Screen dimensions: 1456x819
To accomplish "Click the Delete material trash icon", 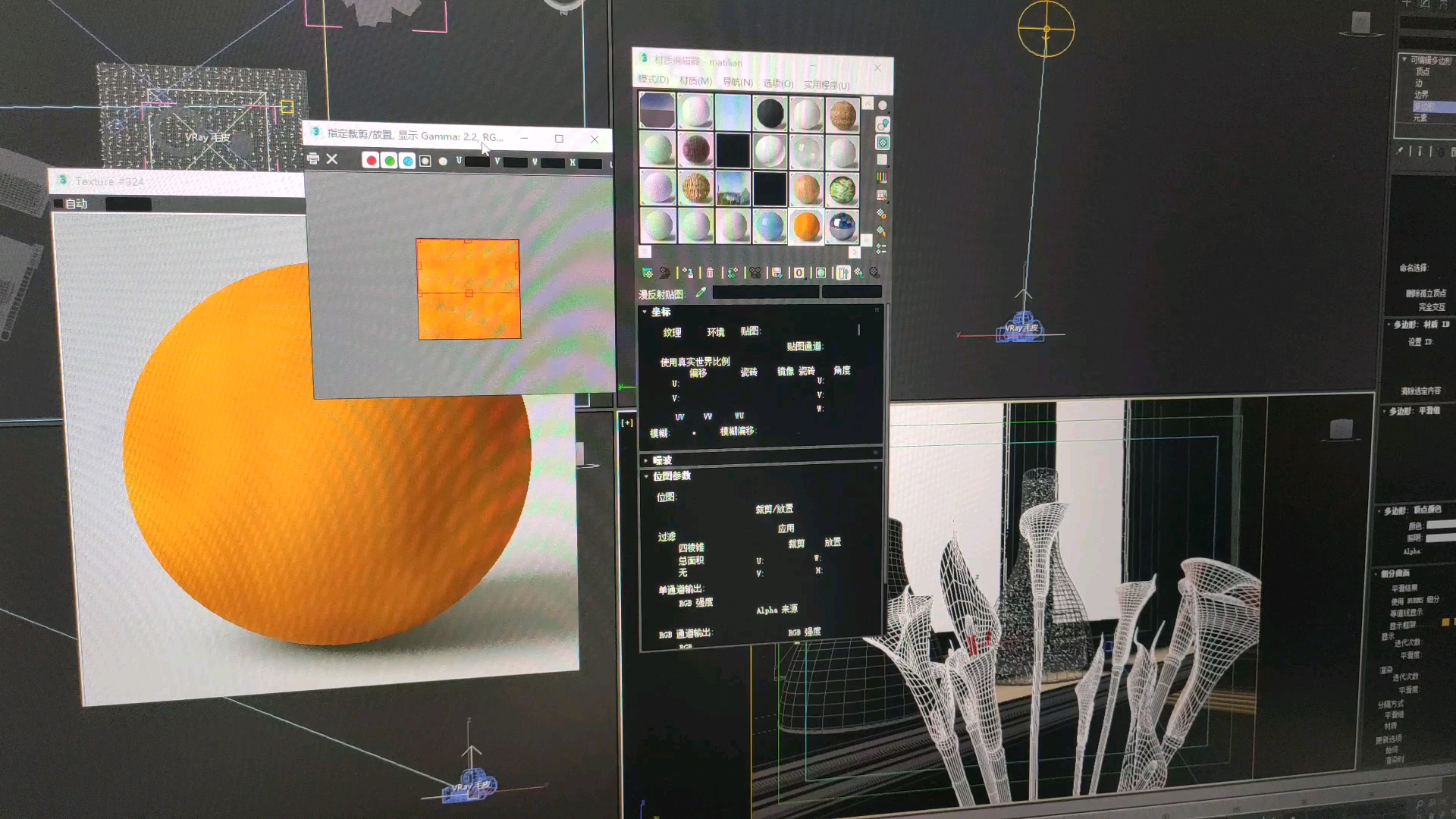I will [x=710, y=273].
